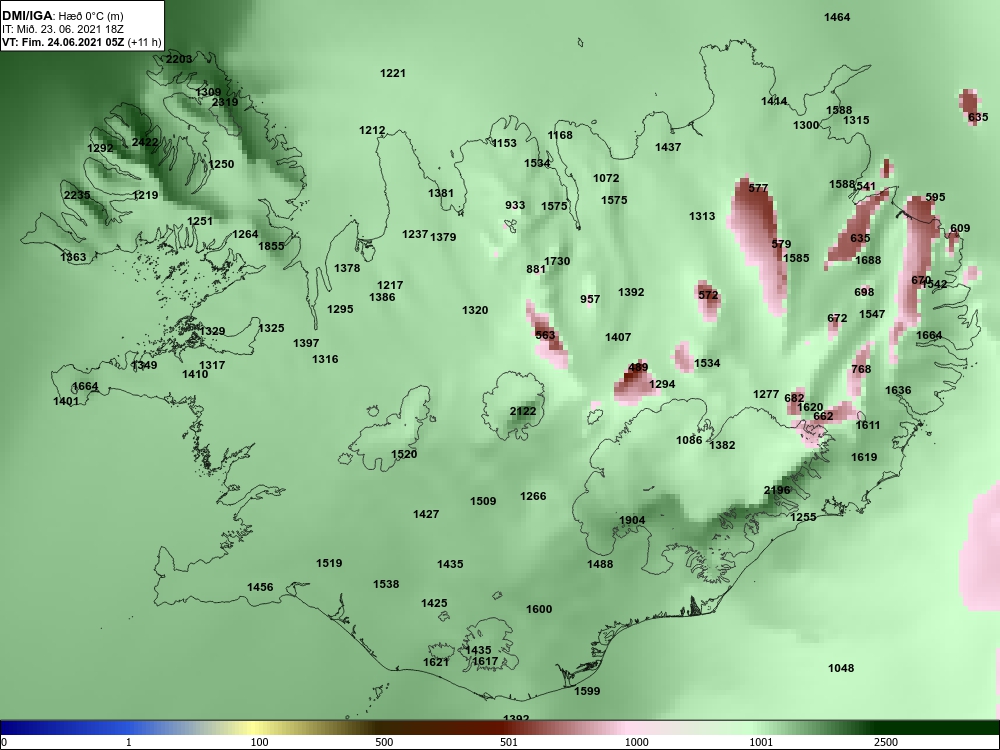Click the 2122 value on the glacier
This screenshot has height=750, width=1000.
[523, 411]
